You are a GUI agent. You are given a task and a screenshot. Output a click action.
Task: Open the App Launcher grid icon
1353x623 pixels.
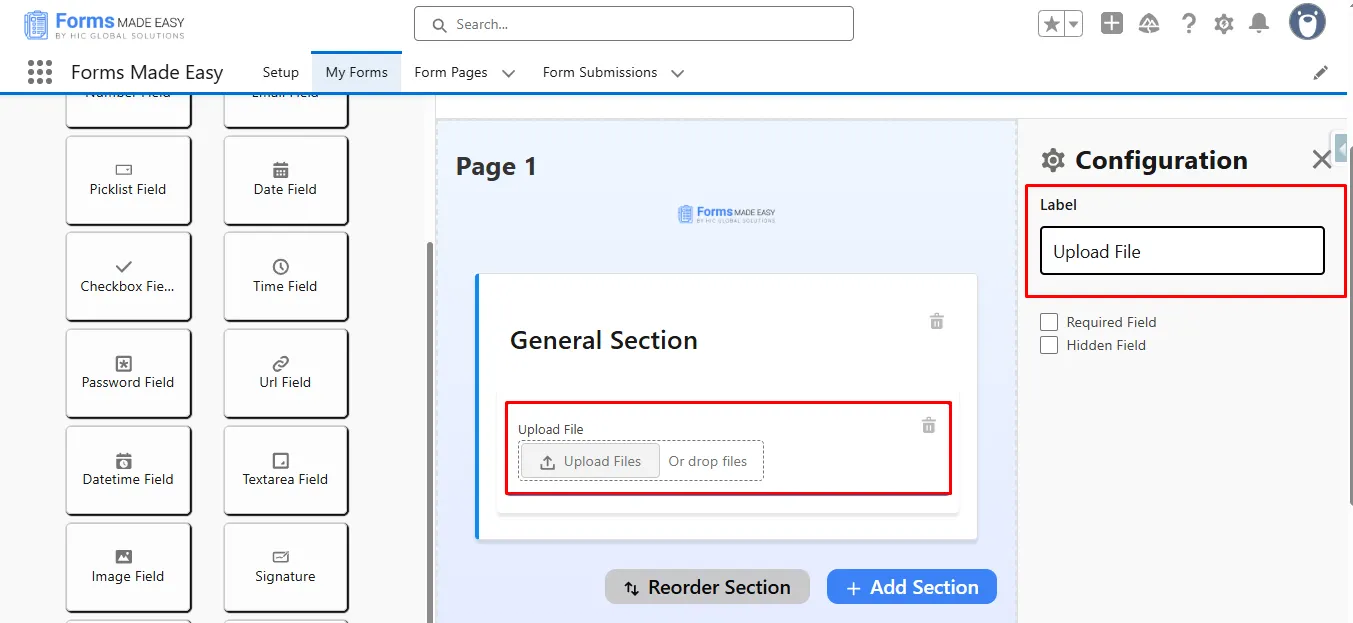point(40,72)
